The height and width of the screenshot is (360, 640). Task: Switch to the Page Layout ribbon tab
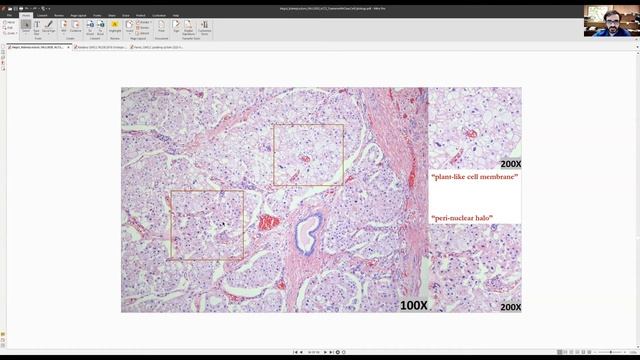click(78, 16)
